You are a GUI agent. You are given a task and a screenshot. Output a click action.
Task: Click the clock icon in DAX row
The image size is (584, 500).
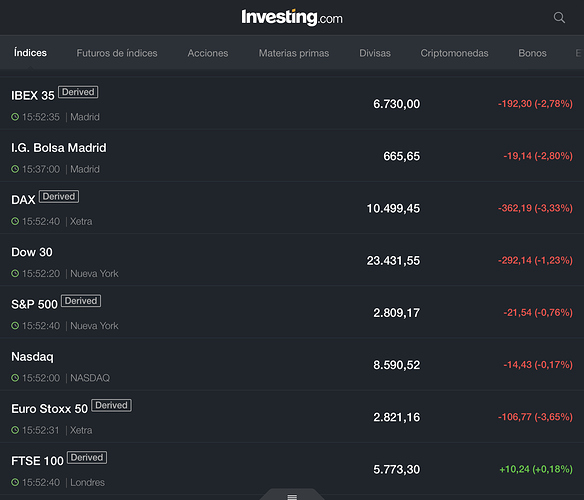[x=15, y=221]
